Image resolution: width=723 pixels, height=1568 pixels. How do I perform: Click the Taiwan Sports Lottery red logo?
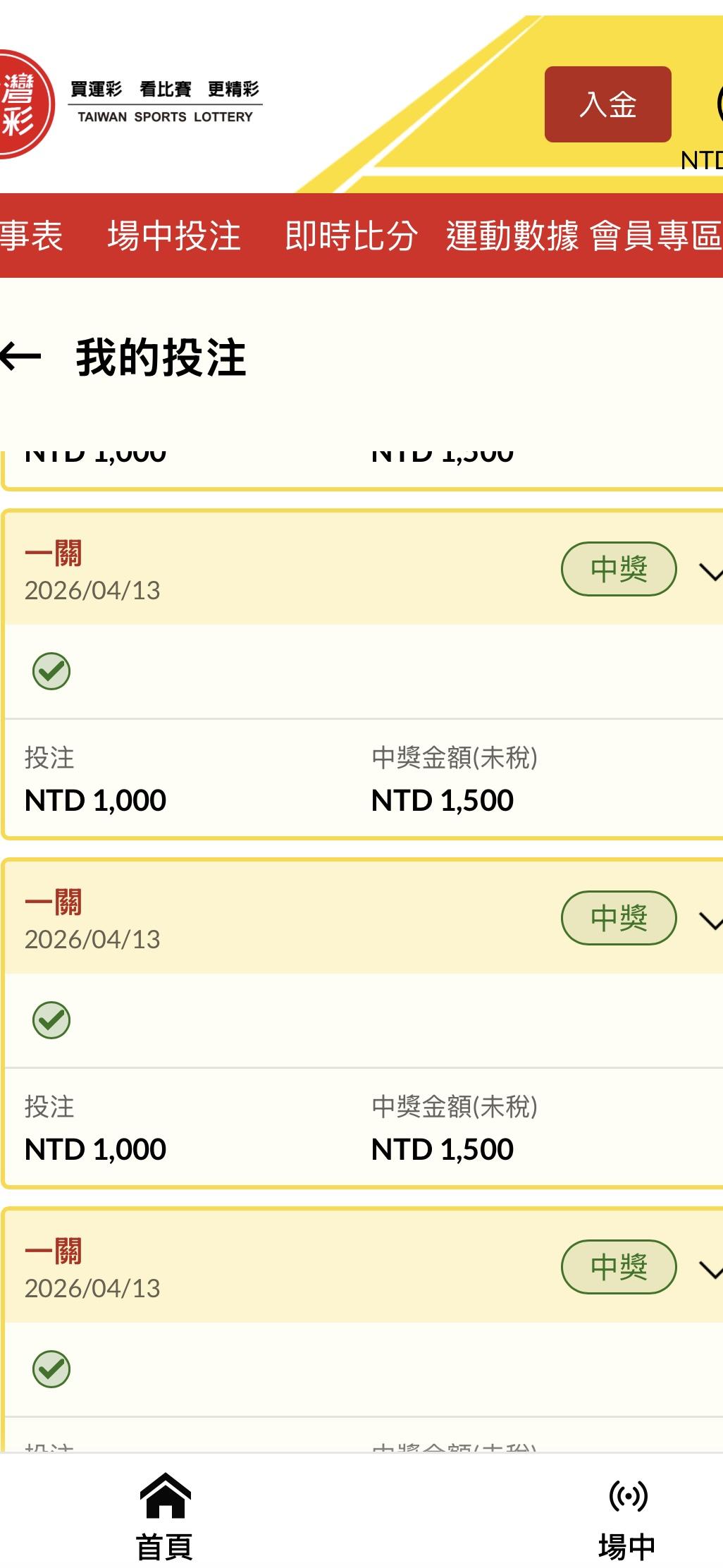[23, 104]
